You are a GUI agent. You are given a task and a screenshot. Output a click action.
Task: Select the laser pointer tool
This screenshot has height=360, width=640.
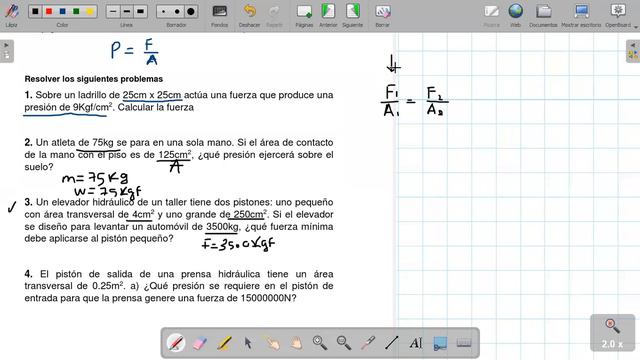point(368,343)
